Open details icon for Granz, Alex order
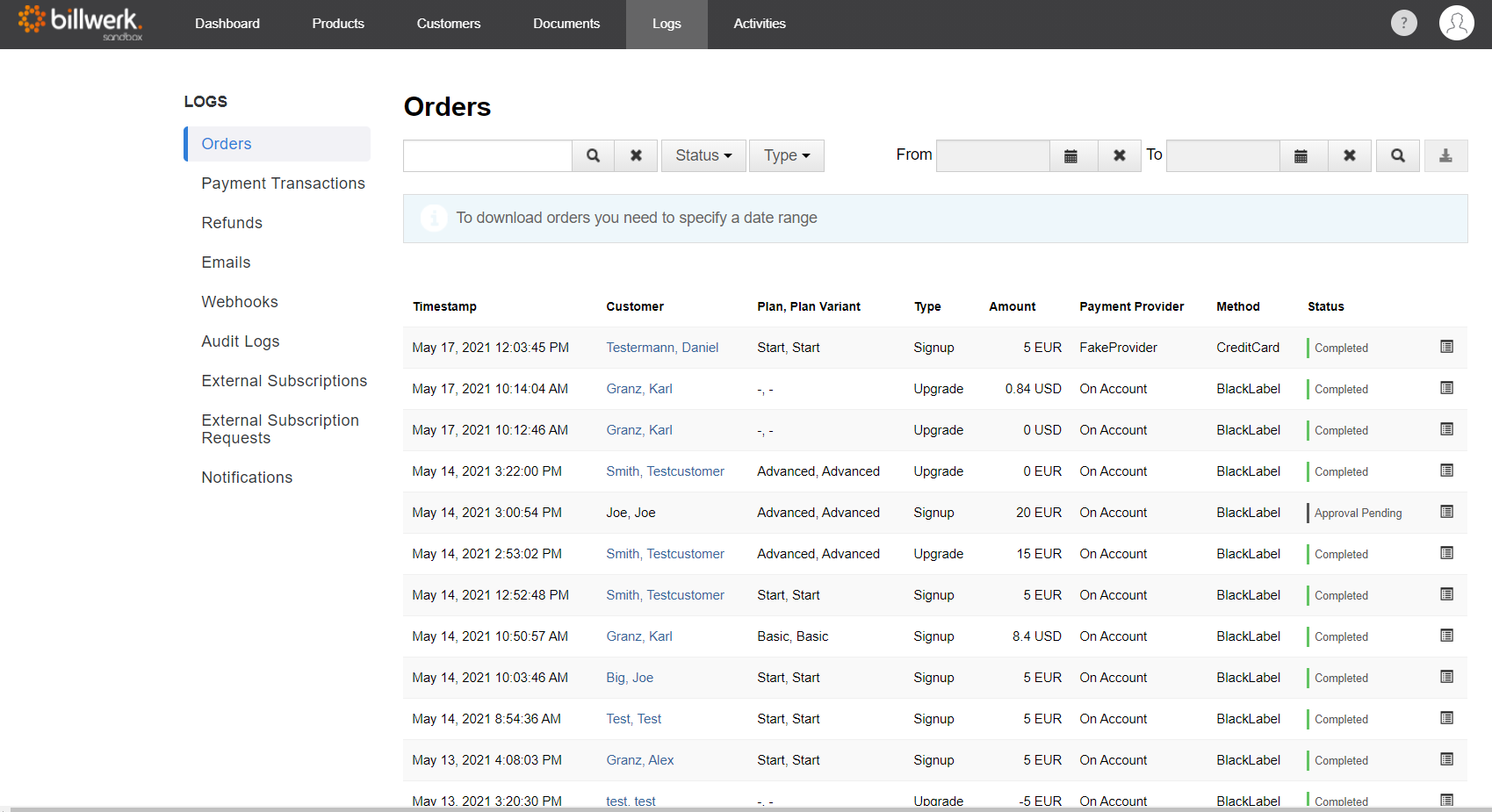 [x=1446, y=759]
